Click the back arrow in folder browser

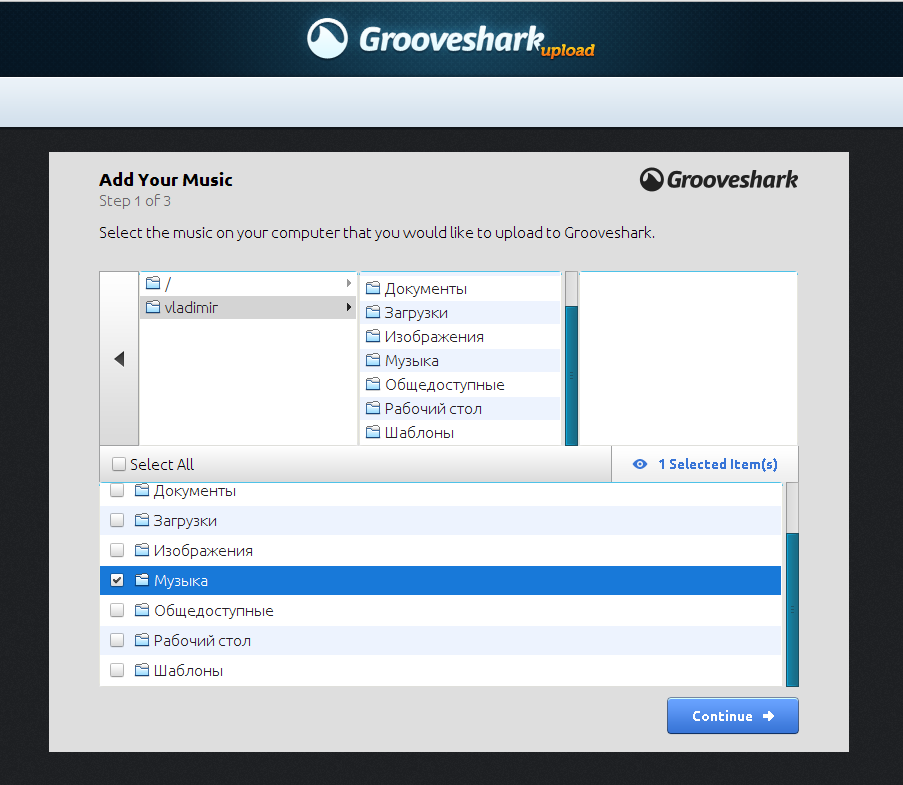[119, 359]
